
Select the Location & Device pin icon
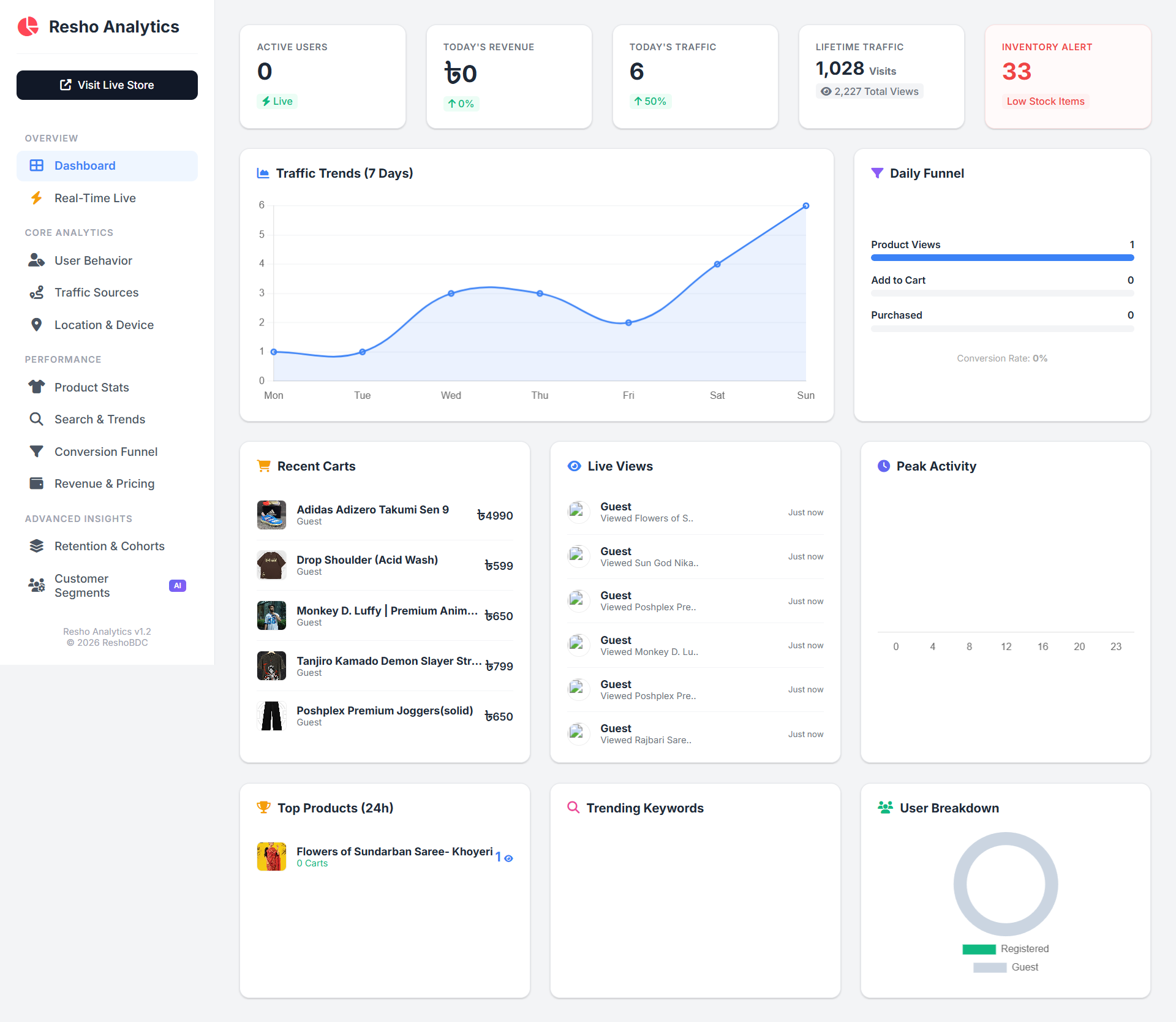click(37, 325)
